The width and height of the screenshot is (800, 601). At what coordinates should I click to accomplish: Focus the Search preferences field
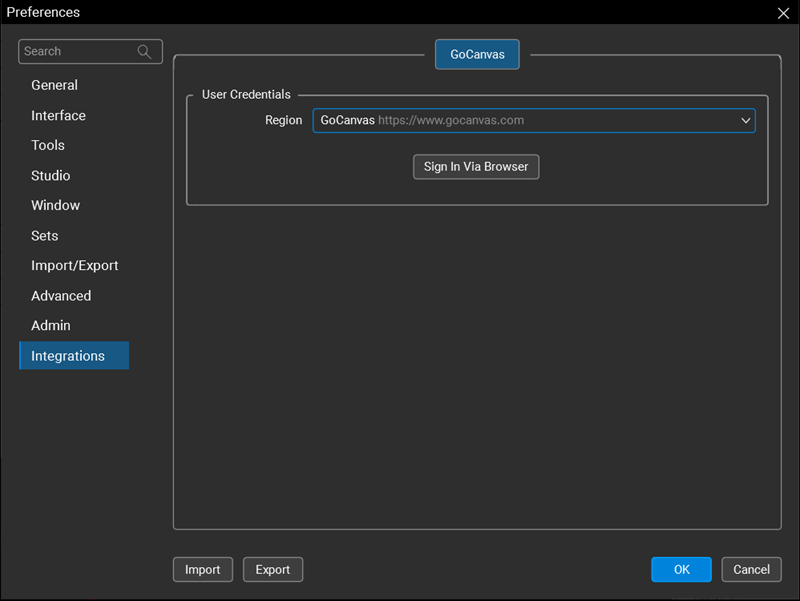(x=90, y=52)
